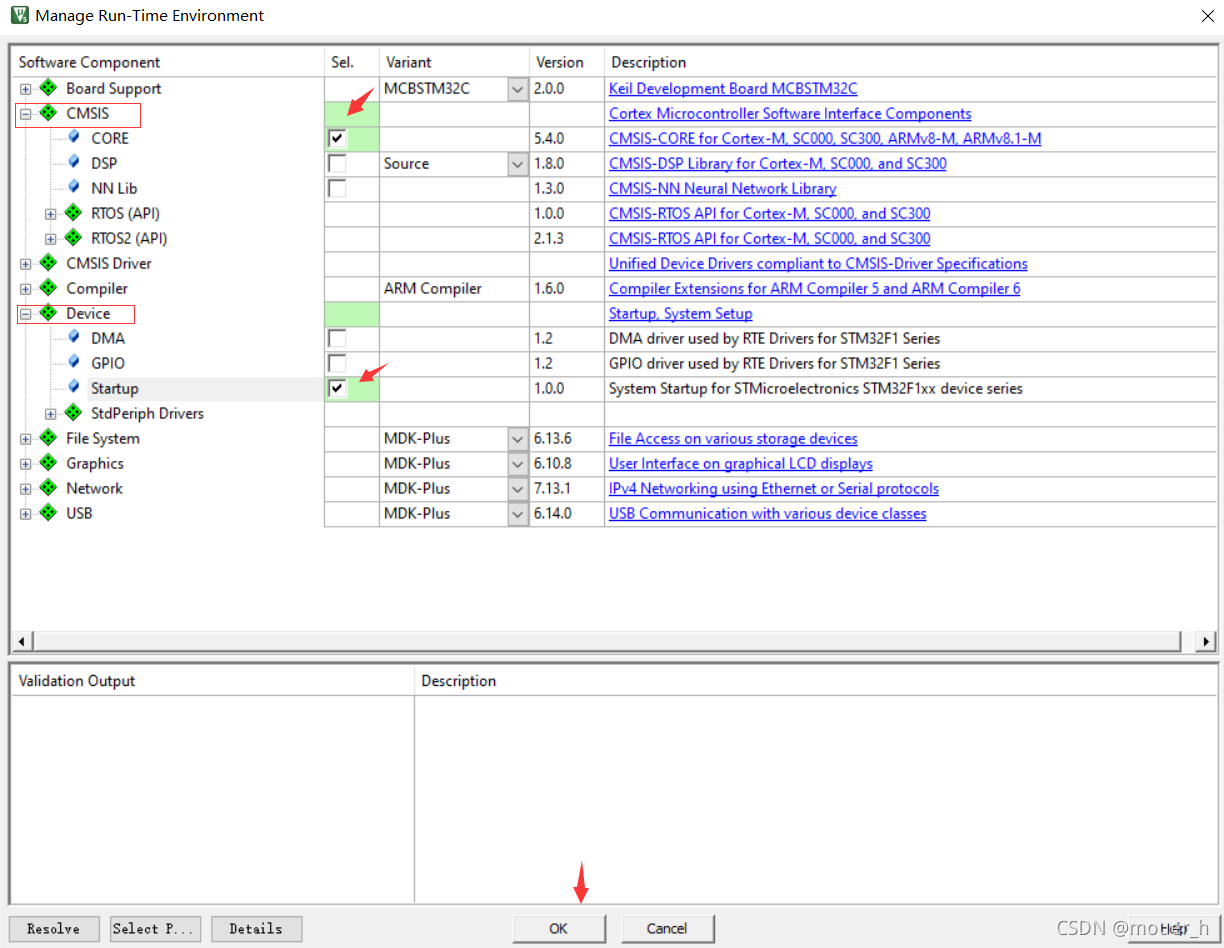Click the Sel. column header
This screenshot has height=948, width=1224.
pos(352,62)
